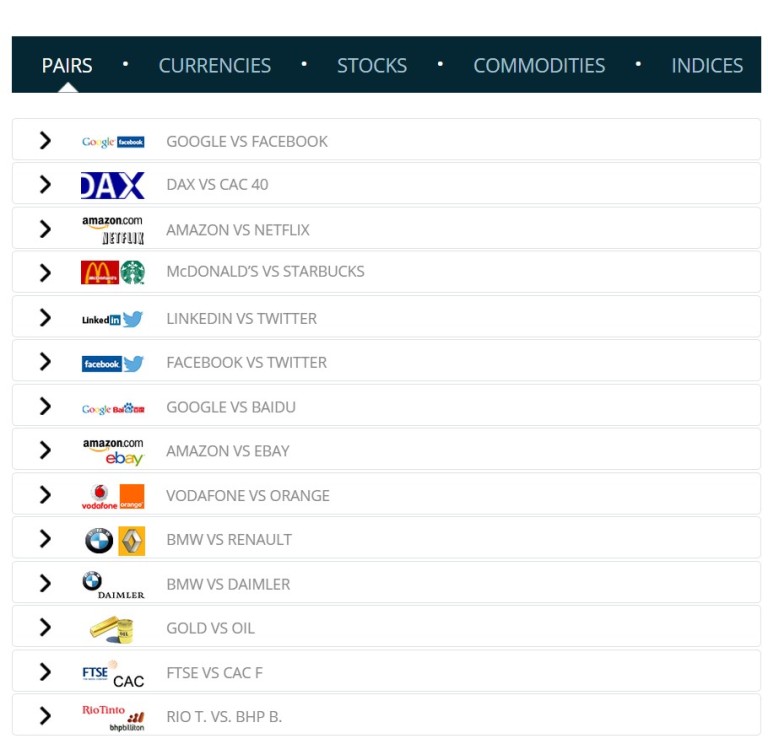The image size is (768, 744).
Task: Click the Amazon eBay logo icon
Action: (x=113, y=451)
